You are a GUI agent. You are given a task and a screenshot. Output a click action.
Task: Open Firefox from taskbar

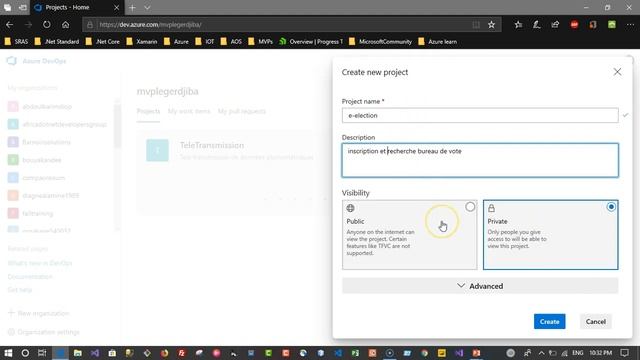[x=164, y=353]
